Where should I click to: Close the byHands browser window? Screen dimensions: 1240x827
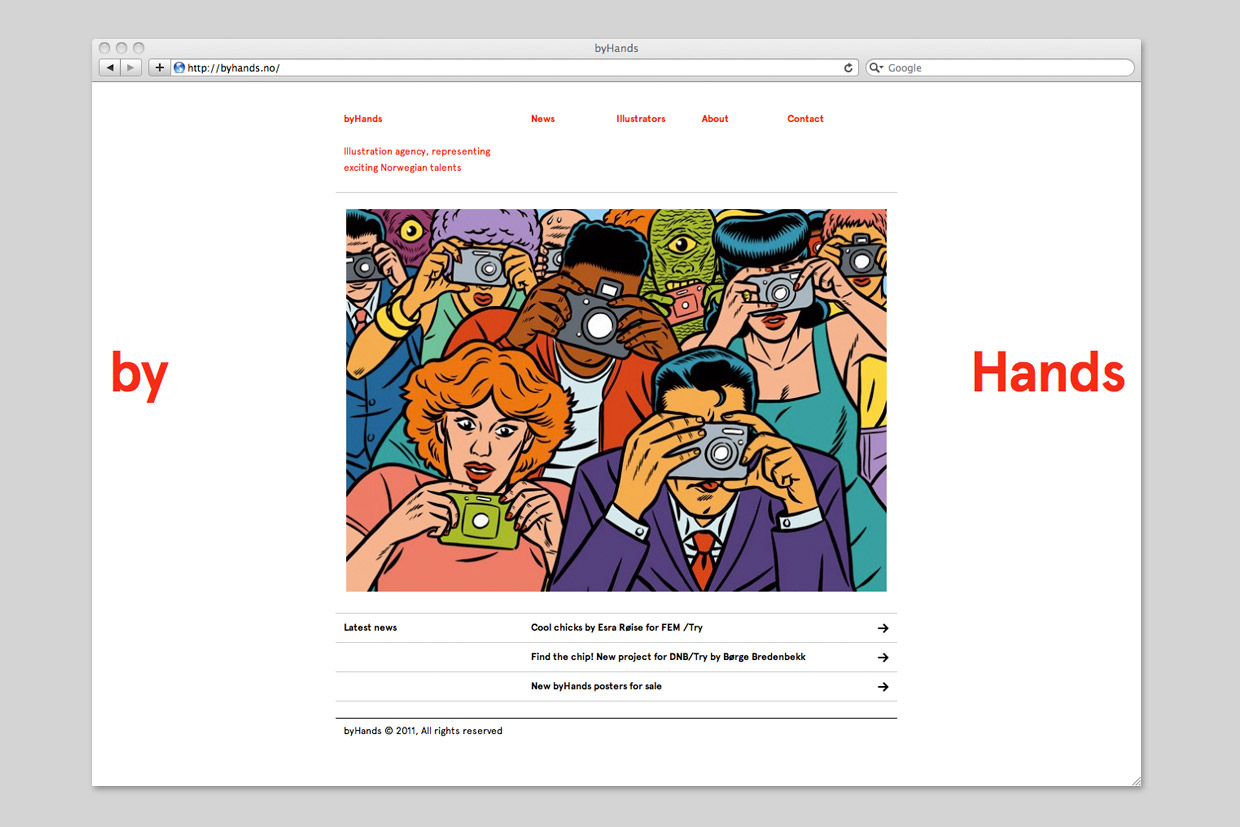click(104, 48)
